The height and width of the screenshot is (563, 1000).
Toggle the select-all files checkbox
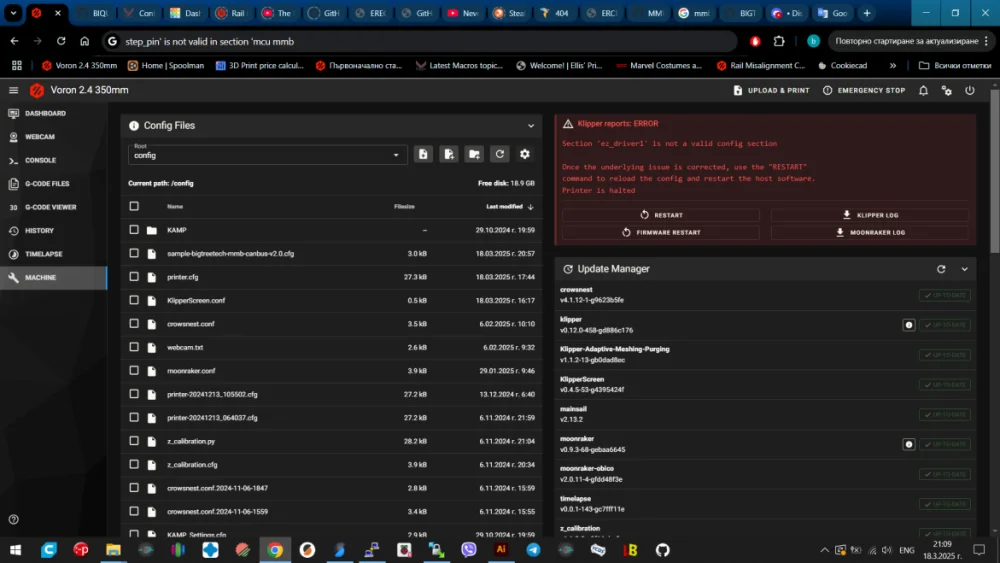(x=134, y=206)
